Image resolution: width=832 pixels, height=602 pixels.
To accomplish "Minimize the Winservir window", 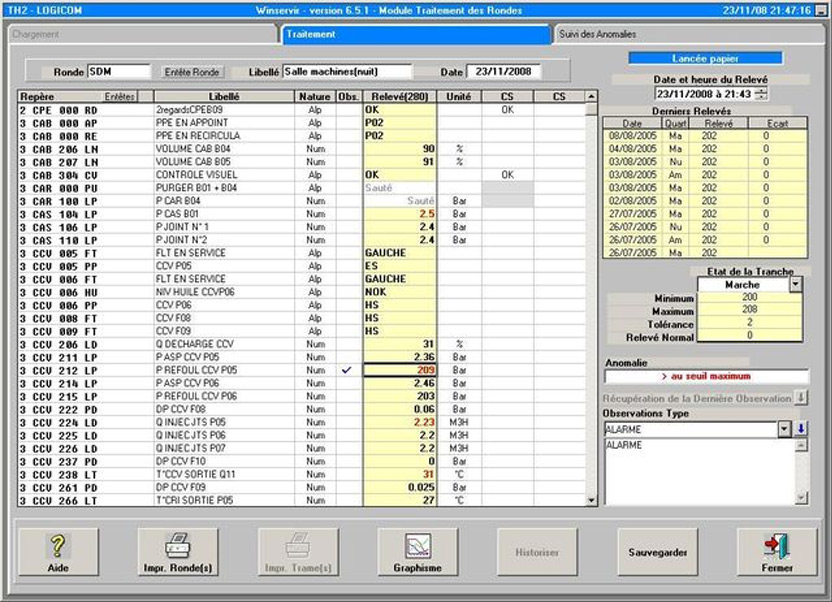I will 821,10.
